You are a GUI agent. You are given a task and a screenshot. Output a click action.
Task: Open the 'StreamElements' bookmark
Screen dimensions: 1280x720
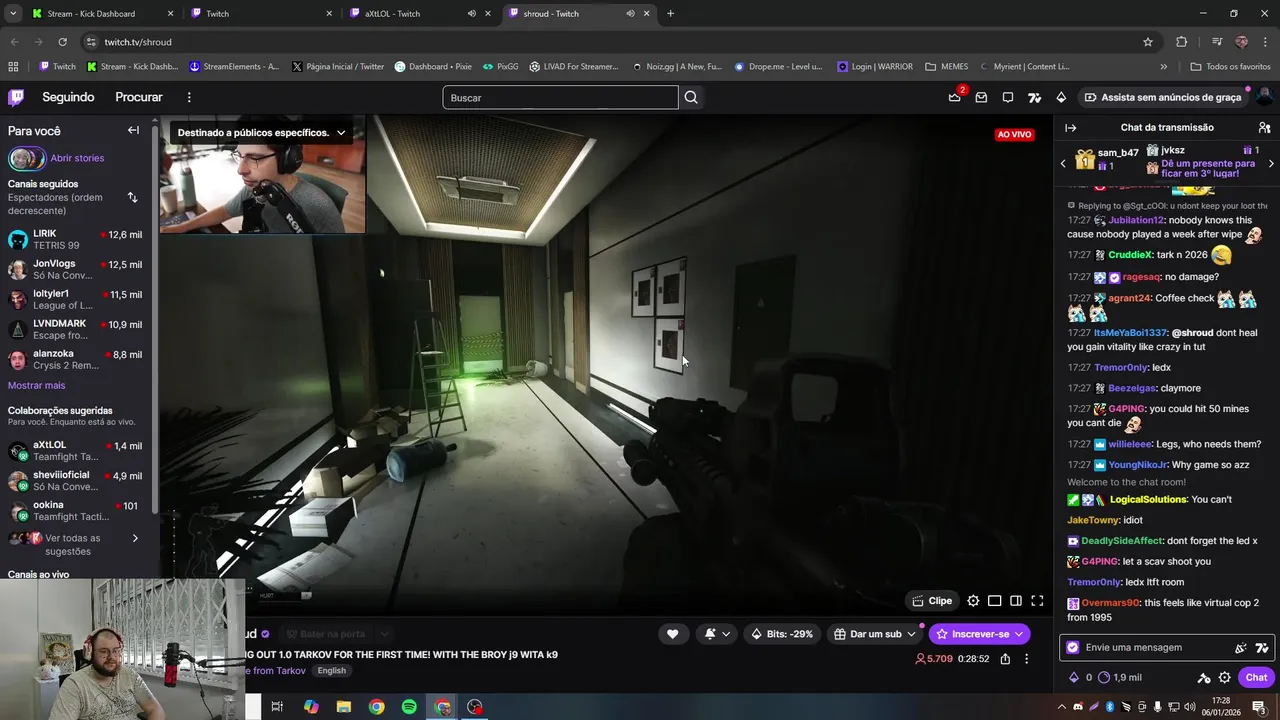click(x=234, y=67)
